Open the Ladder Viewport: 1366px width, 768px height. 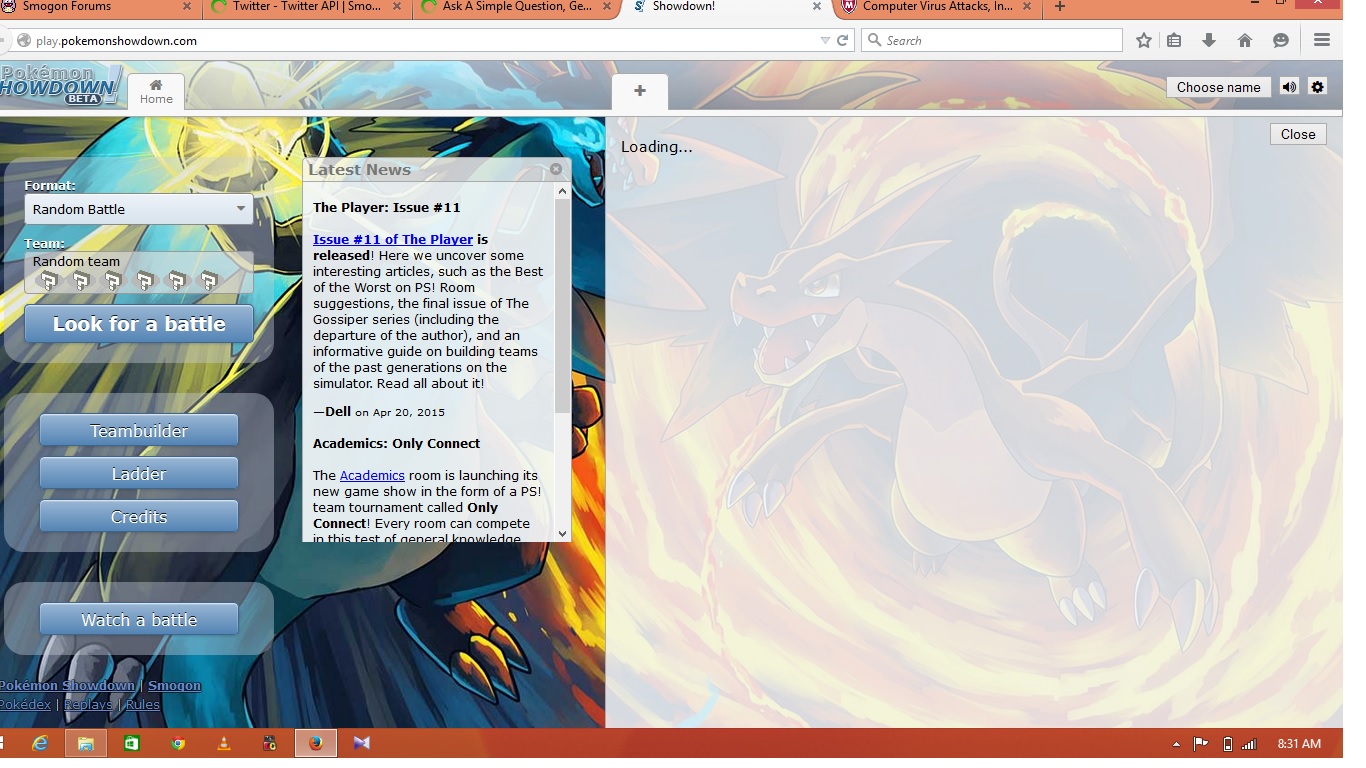pyautogui.click(x=139, y=474)
